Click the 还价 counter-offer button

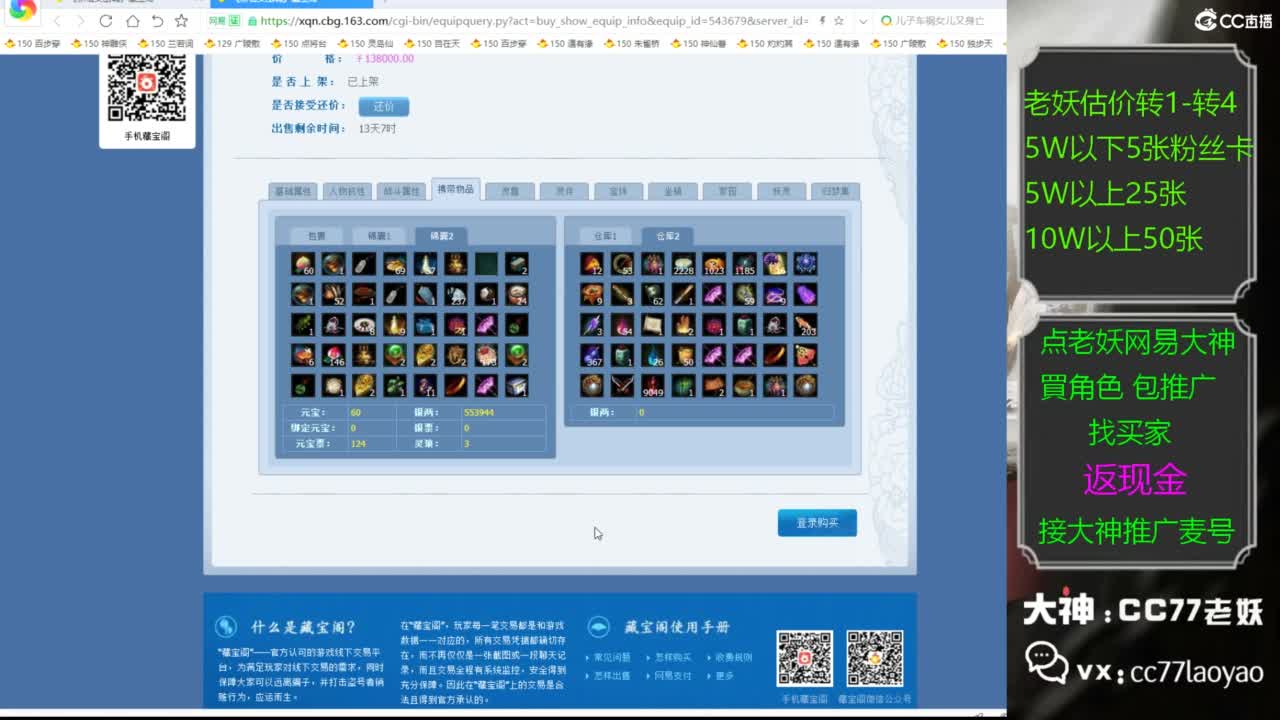pos(385,106)
